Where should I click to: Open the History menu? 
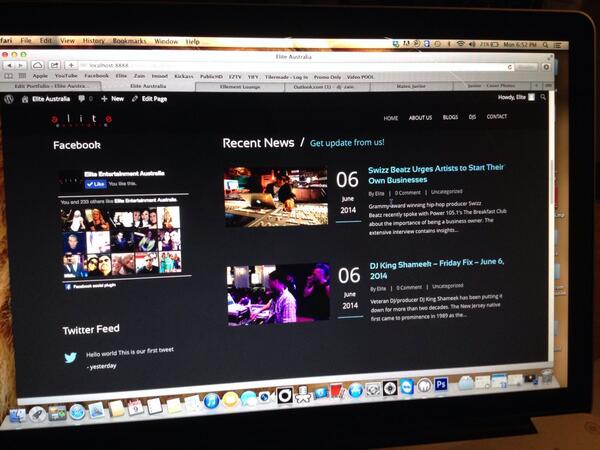click(x=94, y=41)
